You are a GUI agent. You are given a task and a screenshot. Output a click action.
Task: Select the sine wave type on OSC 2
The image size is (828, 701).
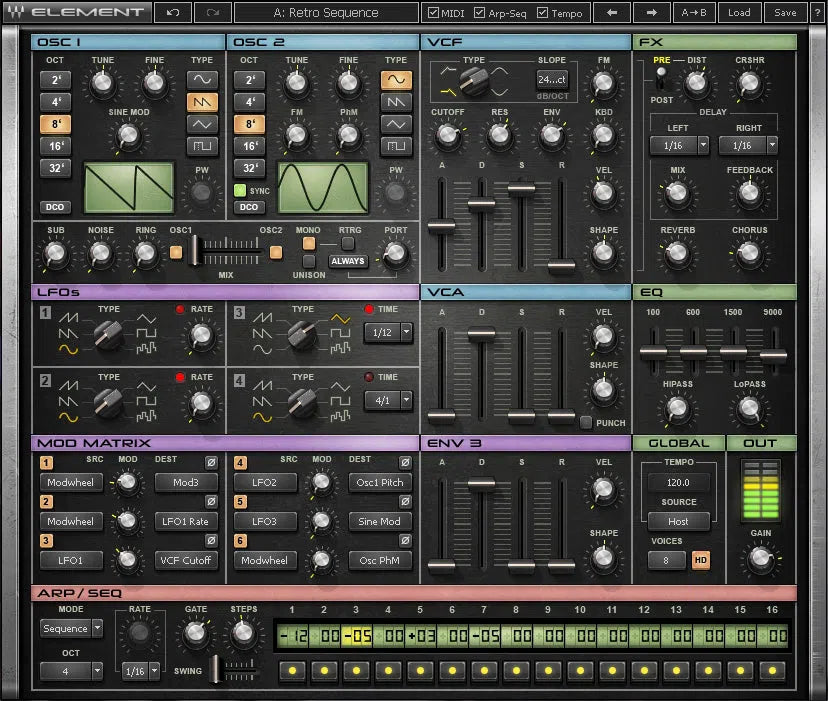(x=397, y=80)
